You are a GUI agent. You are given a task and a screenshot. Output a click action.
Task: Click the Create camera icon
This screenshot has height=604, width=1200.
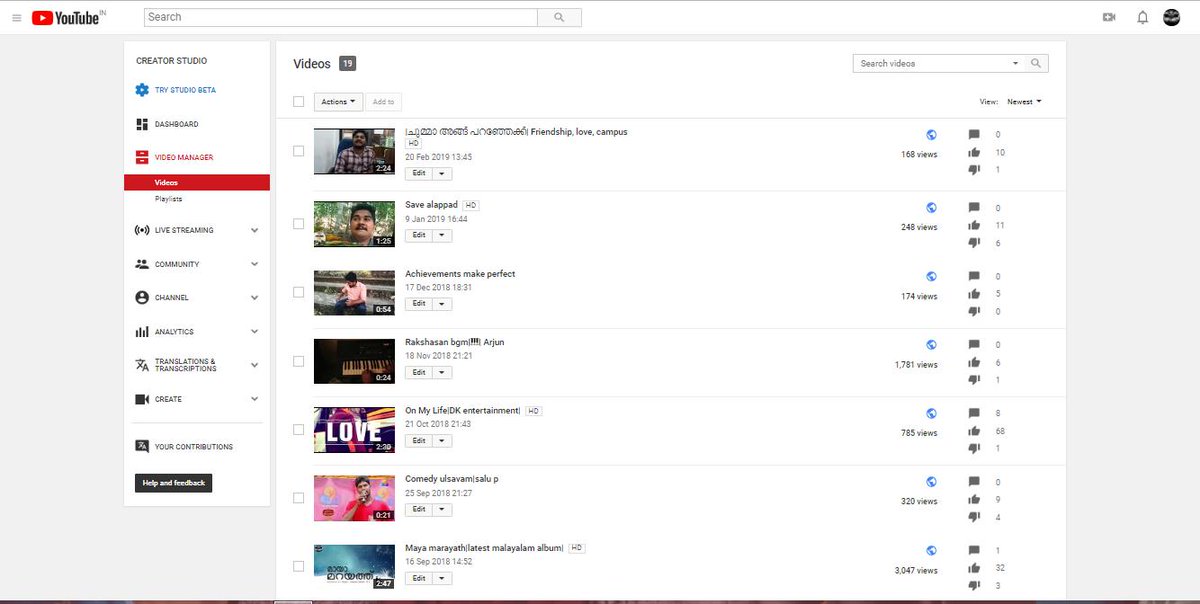pos(142,399)
